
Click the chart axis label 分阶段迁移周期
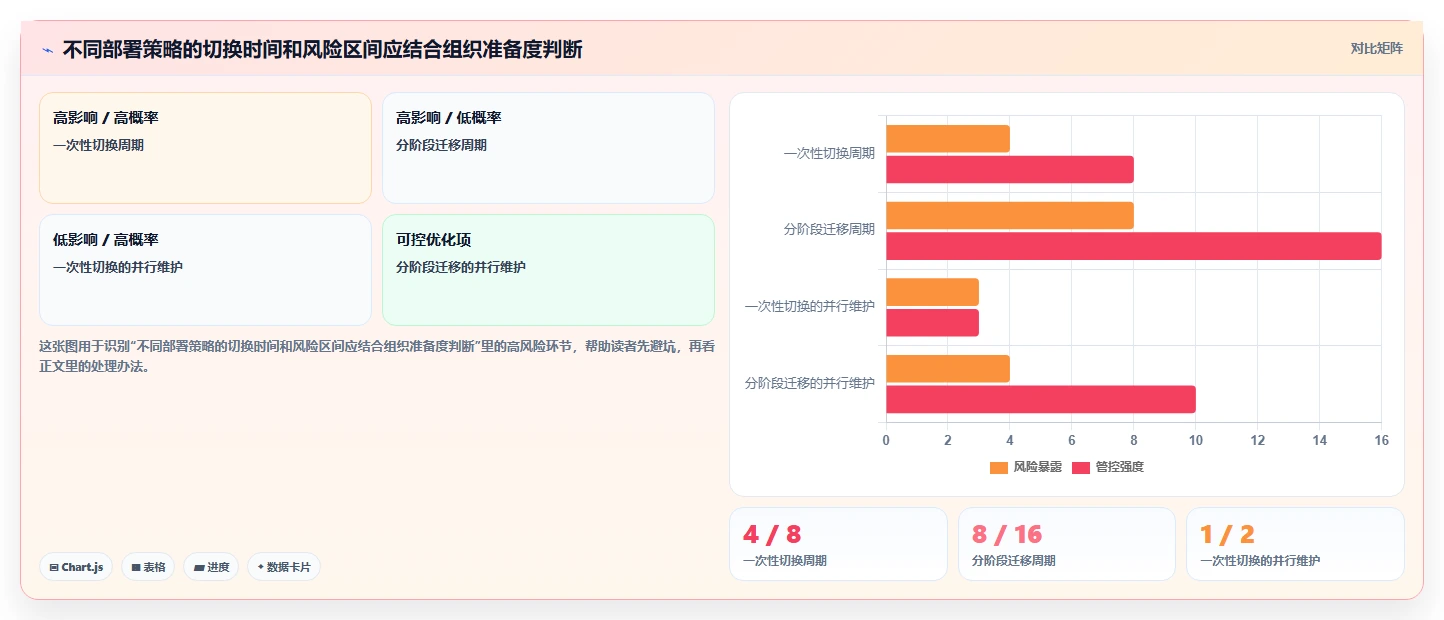pos(829,229)
